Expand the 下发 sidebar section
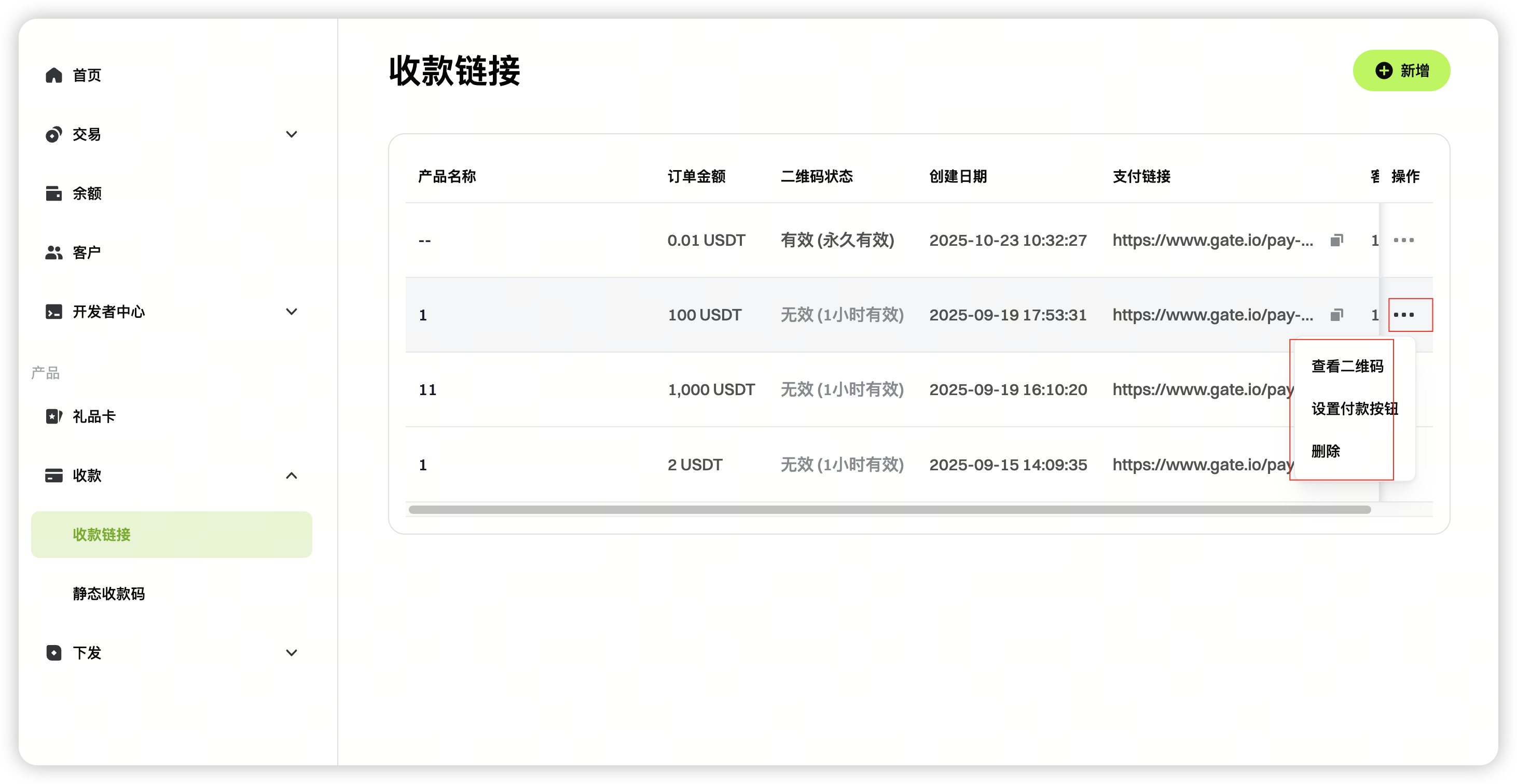1517x784 pixels. click(291, 653)
